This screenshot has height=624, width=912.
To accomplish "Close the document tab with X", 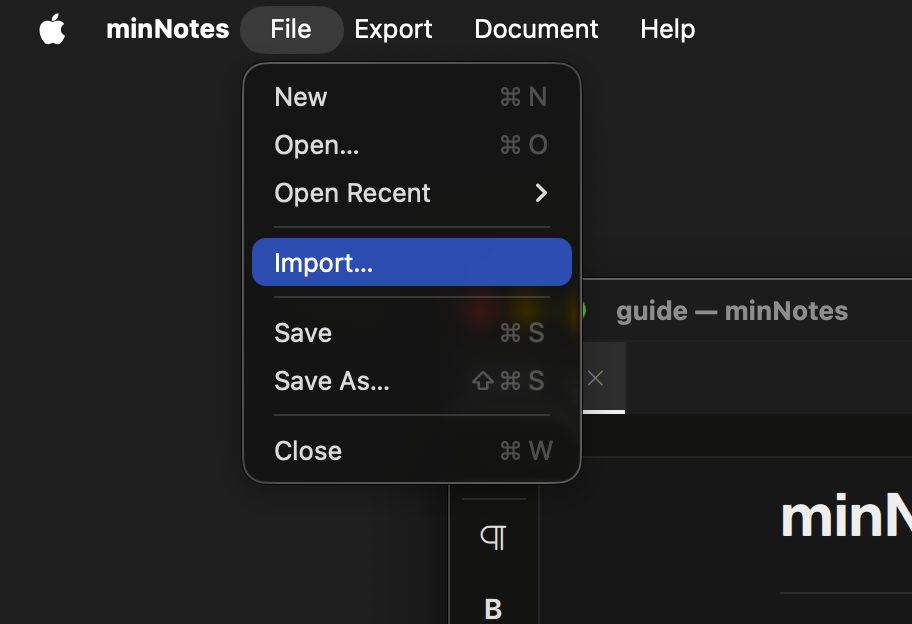I will [x=595, y=379].
